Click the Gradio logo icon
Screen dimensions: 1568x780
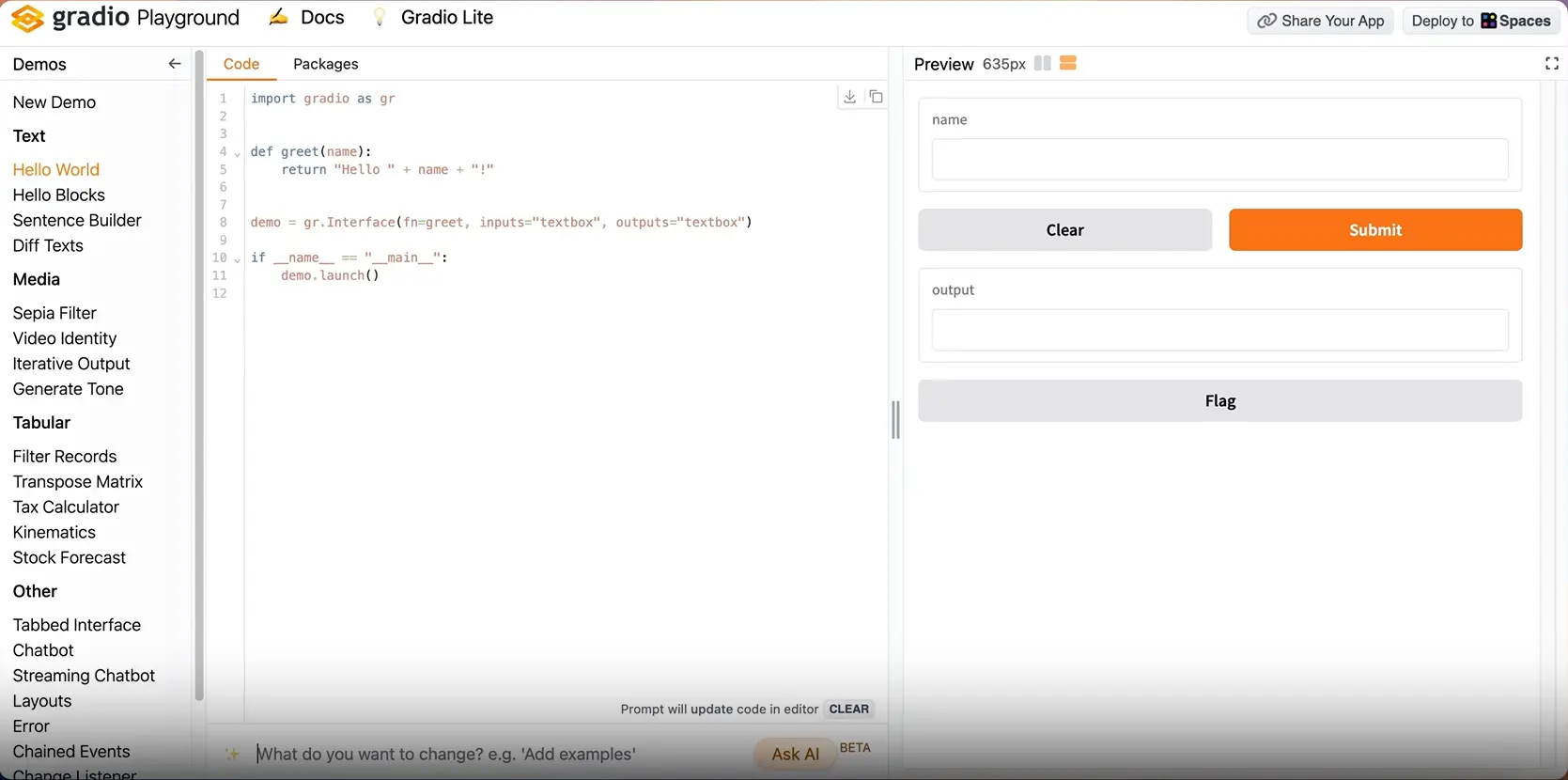(27, 18)
